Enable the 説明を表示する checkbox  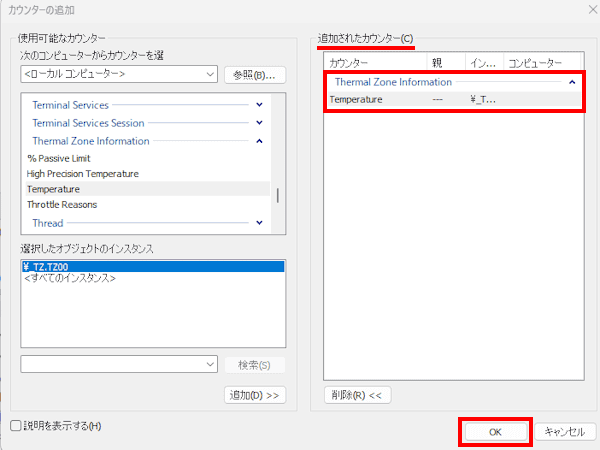point(15,426)
